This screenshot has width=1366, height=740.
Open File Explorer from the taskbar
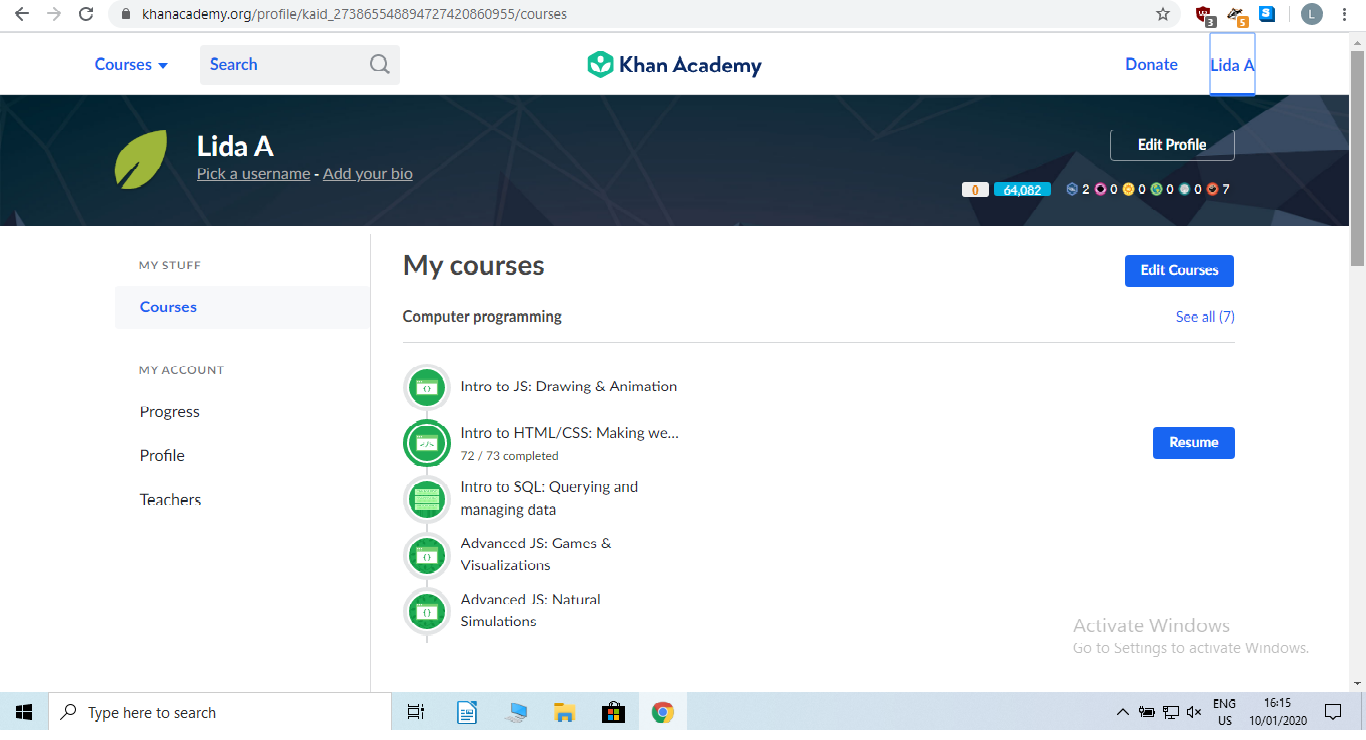pos(564,713)
